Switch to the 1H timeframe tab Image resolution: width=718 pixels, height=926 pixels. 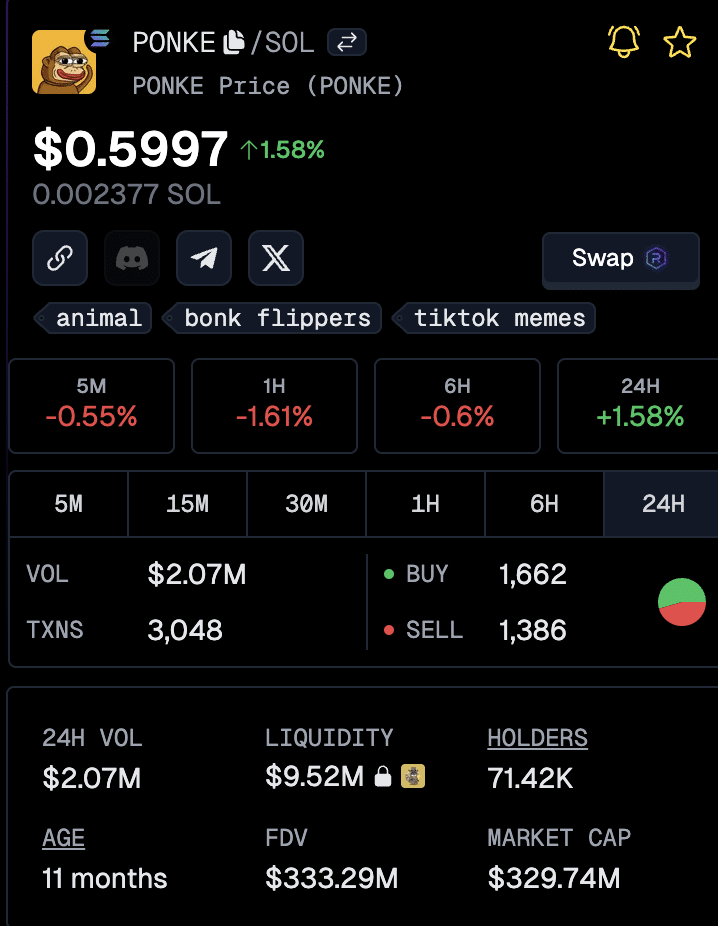coord(425,504)
